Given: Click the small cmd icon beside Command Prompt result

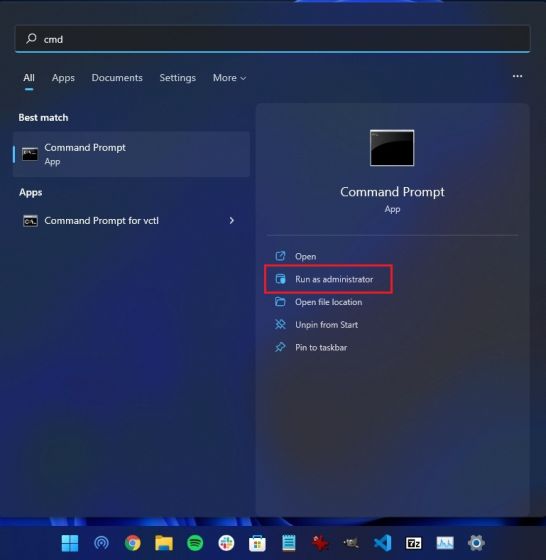Looking at the screenshot, I should [30, 154].
